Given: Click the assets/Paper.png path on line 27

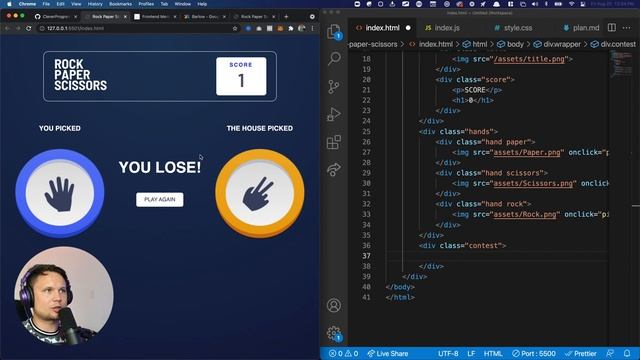Looking at the screenshot, I should pos(527,152).
